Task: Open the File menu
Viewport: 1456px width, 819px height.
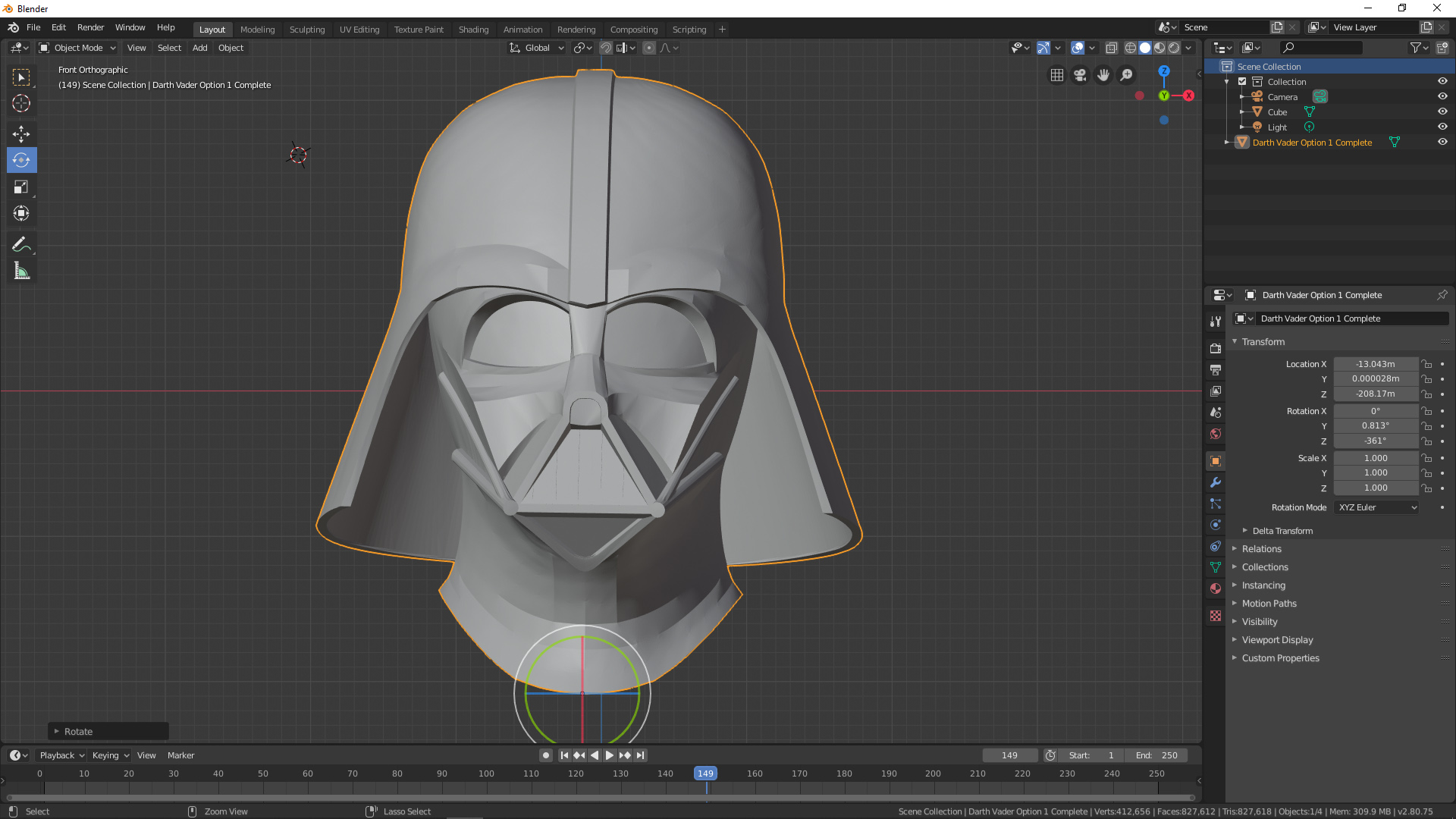Action: 33,27
